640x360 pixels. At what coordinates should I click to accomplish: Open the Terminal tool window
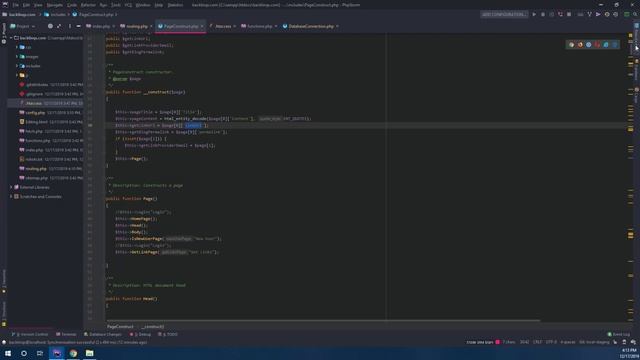coord(66,334)
